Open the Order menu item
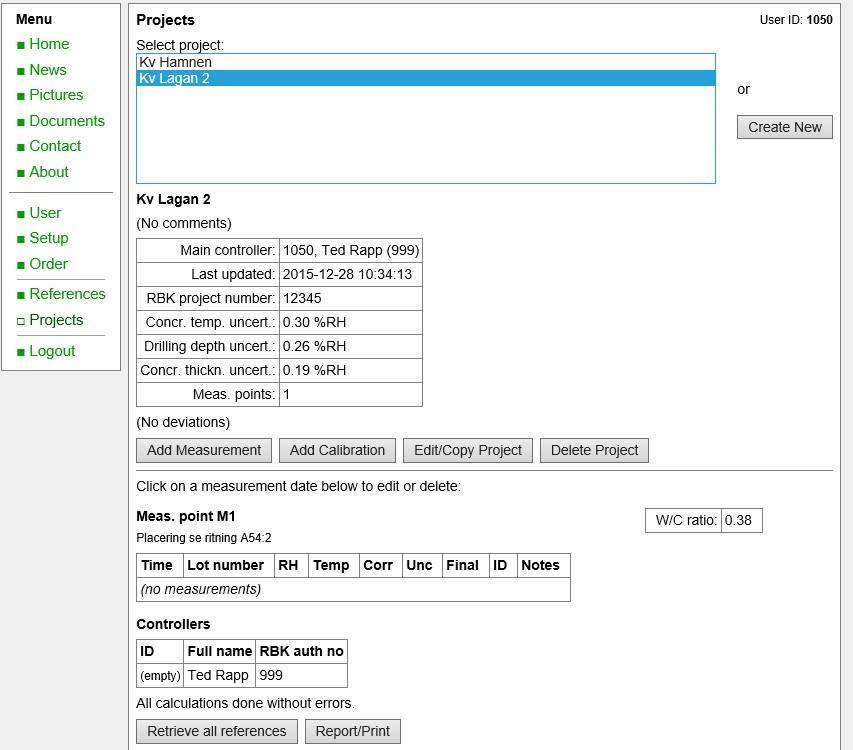The height and width of the screenshot is (750, 853). (48, 264)
